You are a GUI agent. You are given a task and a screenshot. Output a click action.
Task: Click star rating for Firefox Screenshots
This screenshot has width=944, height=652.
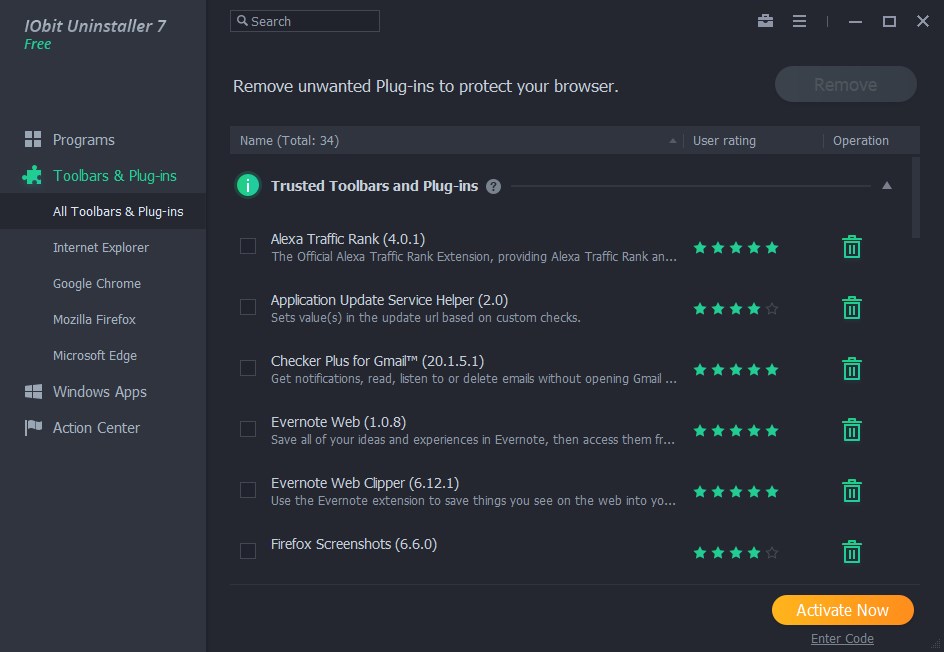(736, 553)
